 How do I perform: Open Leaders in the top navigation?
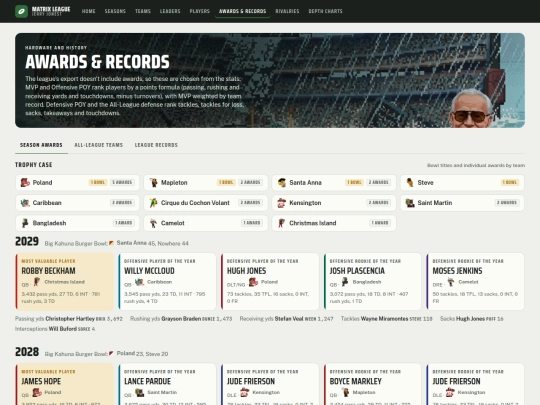tap(170, 11)
